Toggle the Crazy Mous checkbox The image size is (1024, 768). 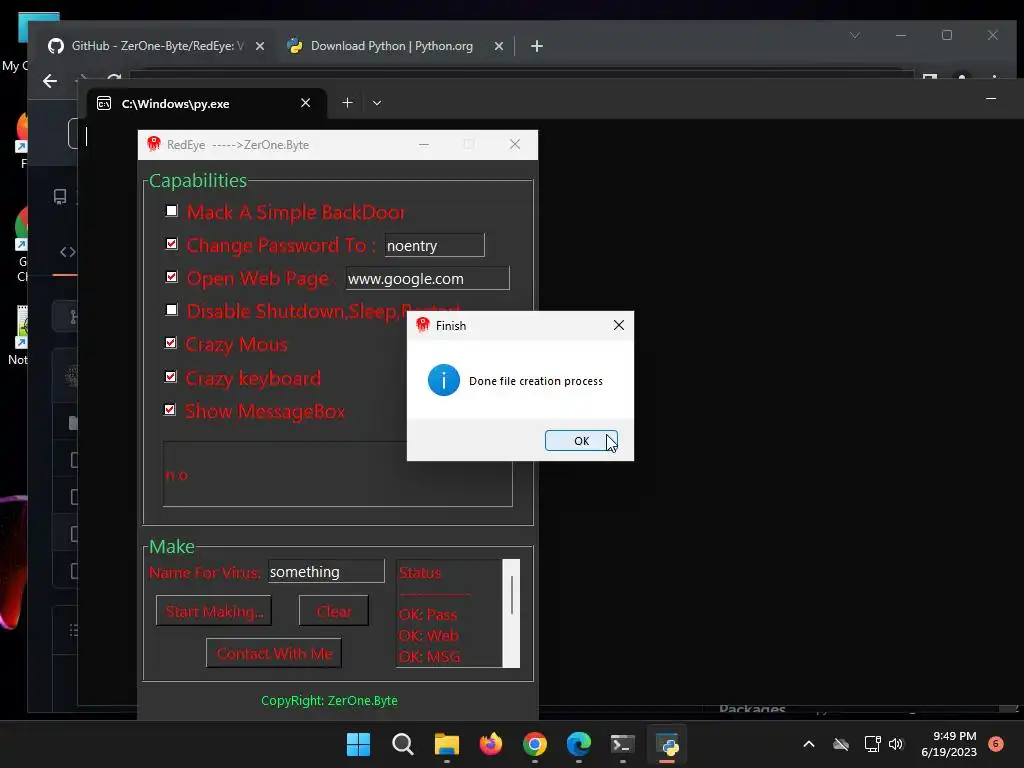click(170, 344)
